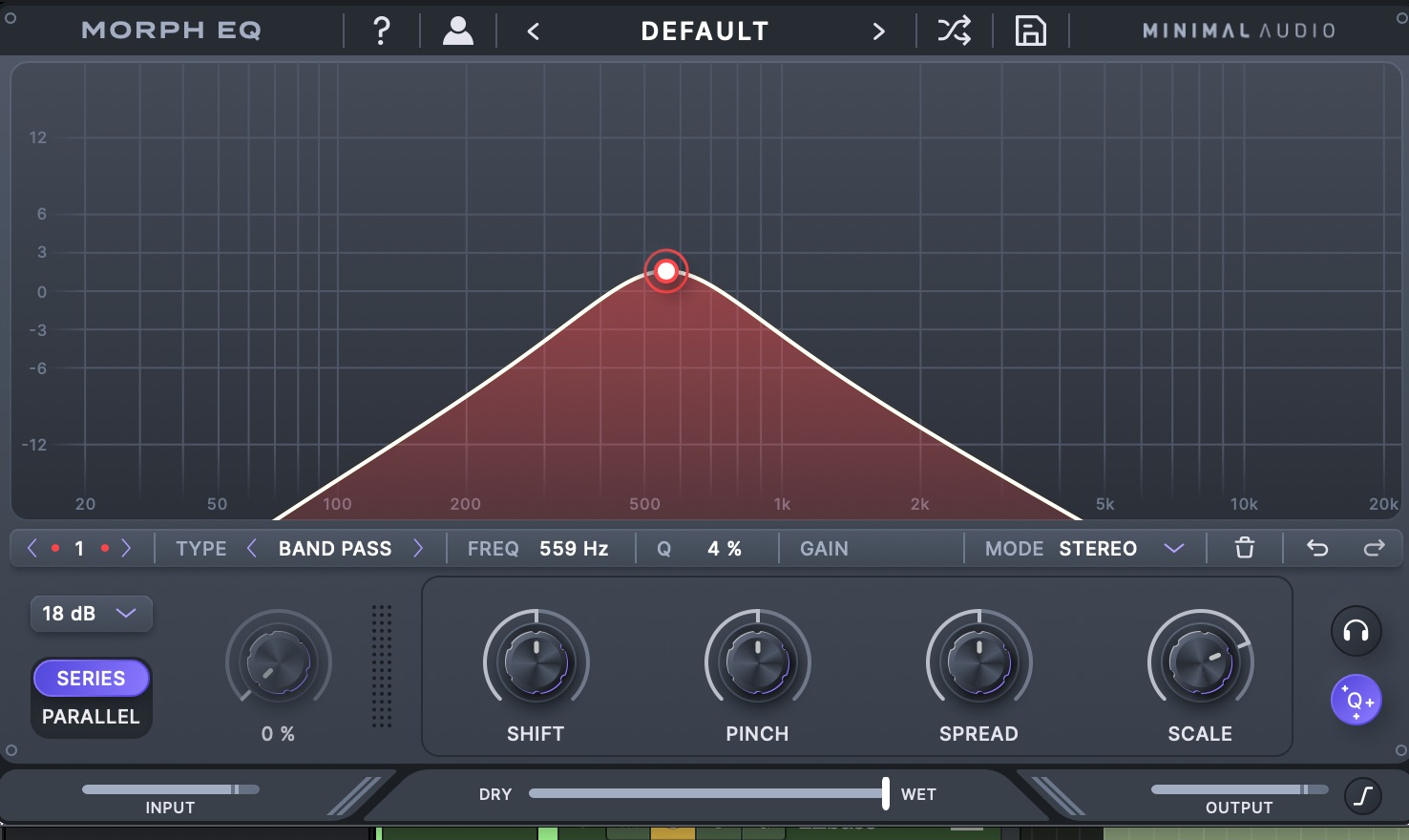1409x840 pixels.
Task: Click the soft clip curve icon near Output
Action: click(1362, 793)
